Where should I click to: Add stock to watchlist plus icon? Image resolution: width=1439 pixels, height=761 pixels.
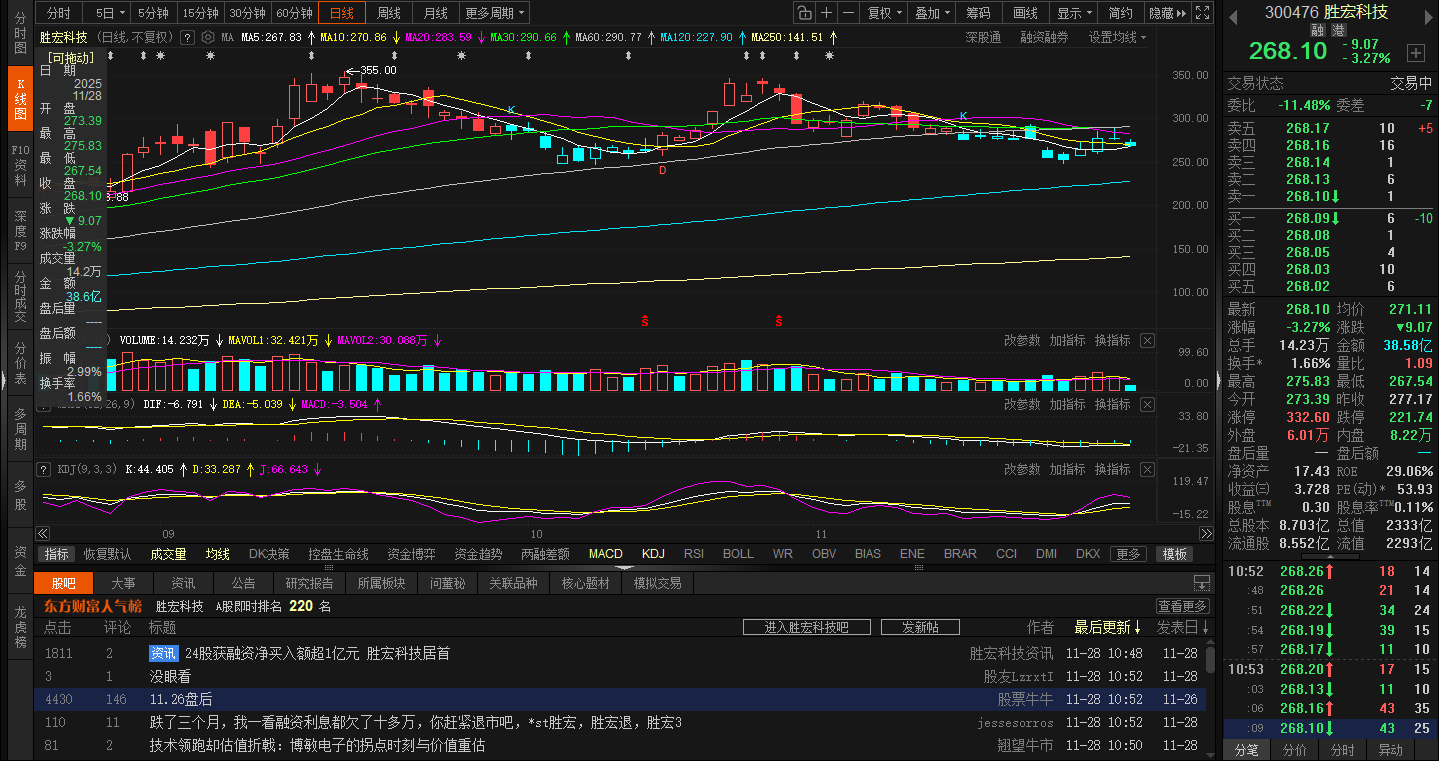coord(1415,52)
